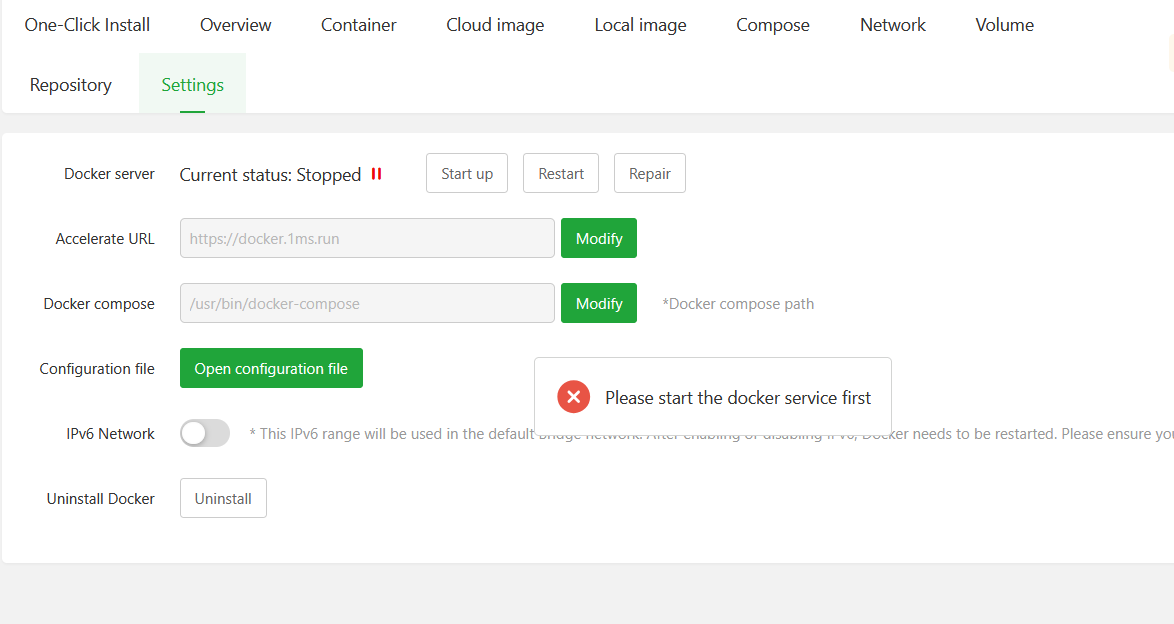The height and width of the screenshot is (624, 1174).
Task: Open the Docker configuration file
Action: [x=271, y=368]
